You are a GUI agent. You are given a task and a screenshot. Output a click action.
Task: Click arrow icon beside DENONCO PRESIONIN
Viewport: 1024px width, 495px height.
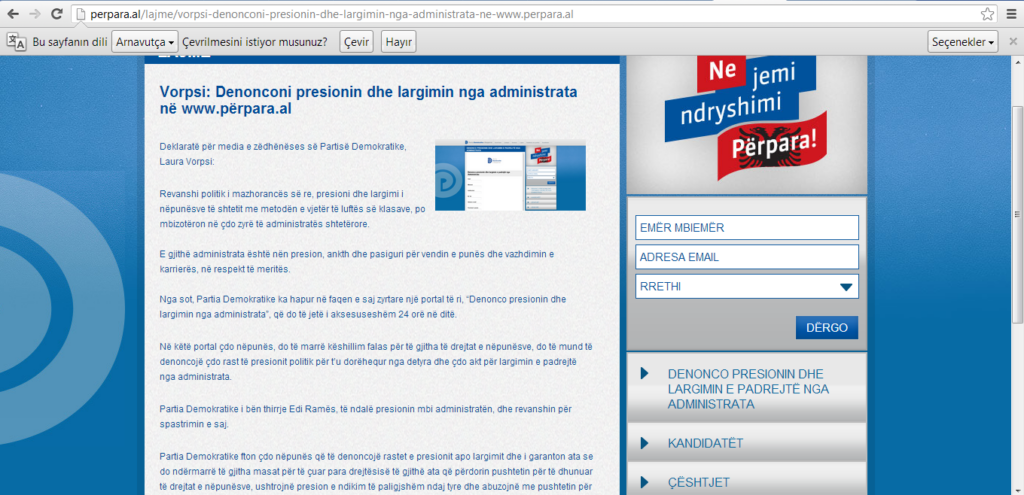coord(645,374)
